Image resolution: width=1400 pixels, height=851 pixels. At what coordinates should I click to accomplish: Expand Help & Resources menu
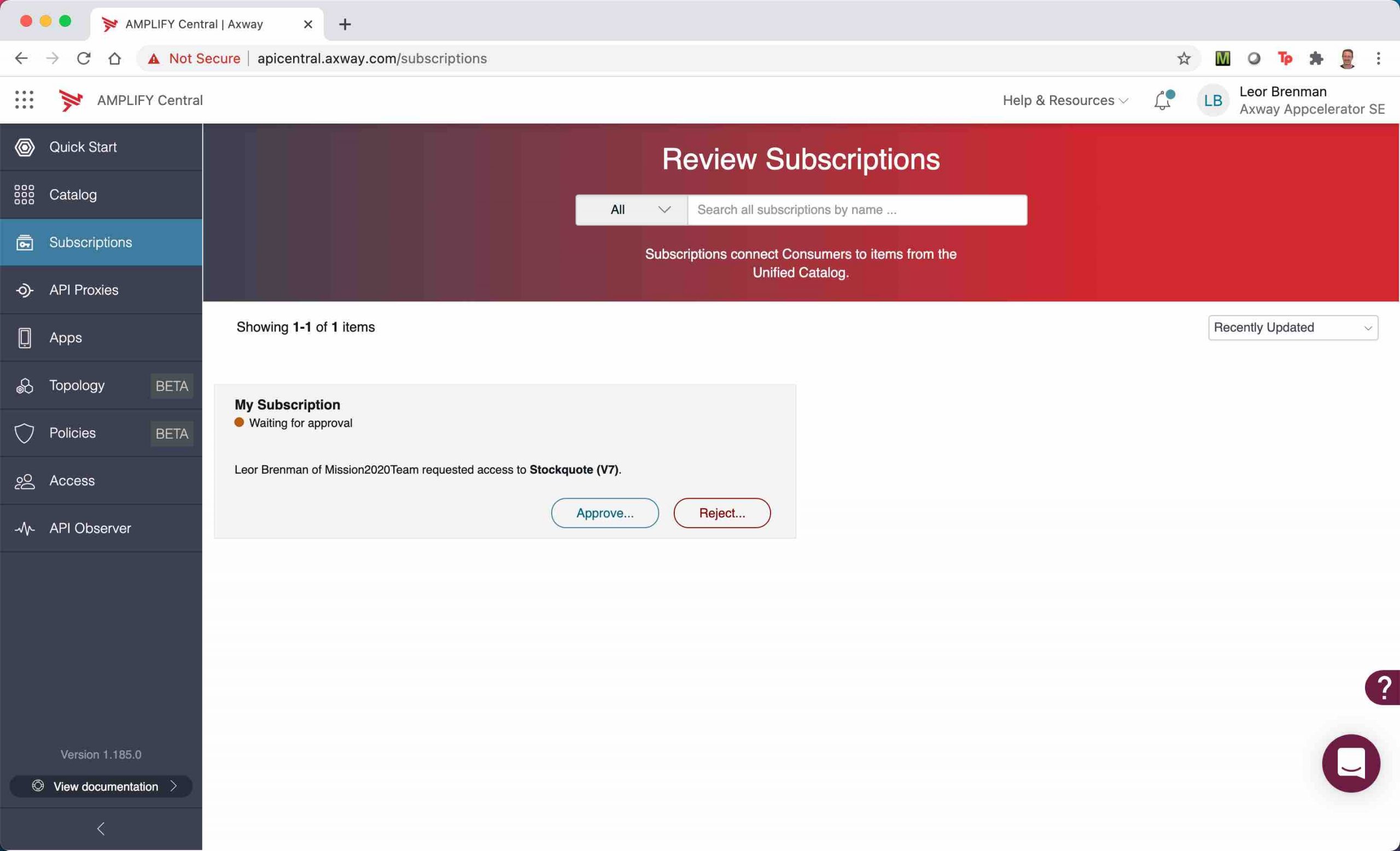[1065, 101]
